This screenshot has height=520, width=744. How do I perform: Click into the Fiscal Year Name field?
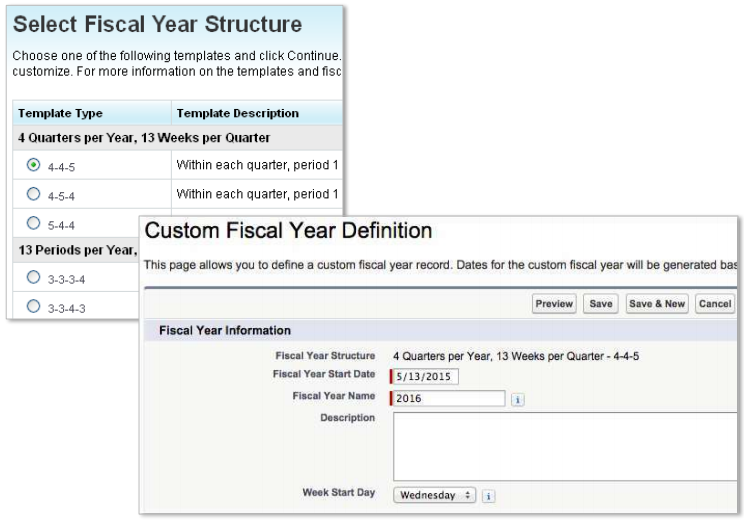(x=449, y=398)
